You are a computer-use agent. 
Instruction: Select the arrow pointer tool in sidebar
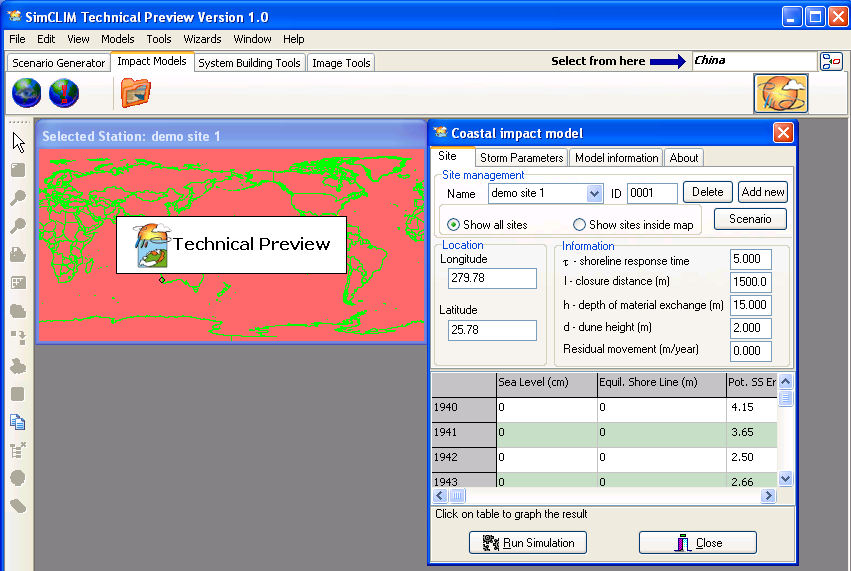pos(18,143)
